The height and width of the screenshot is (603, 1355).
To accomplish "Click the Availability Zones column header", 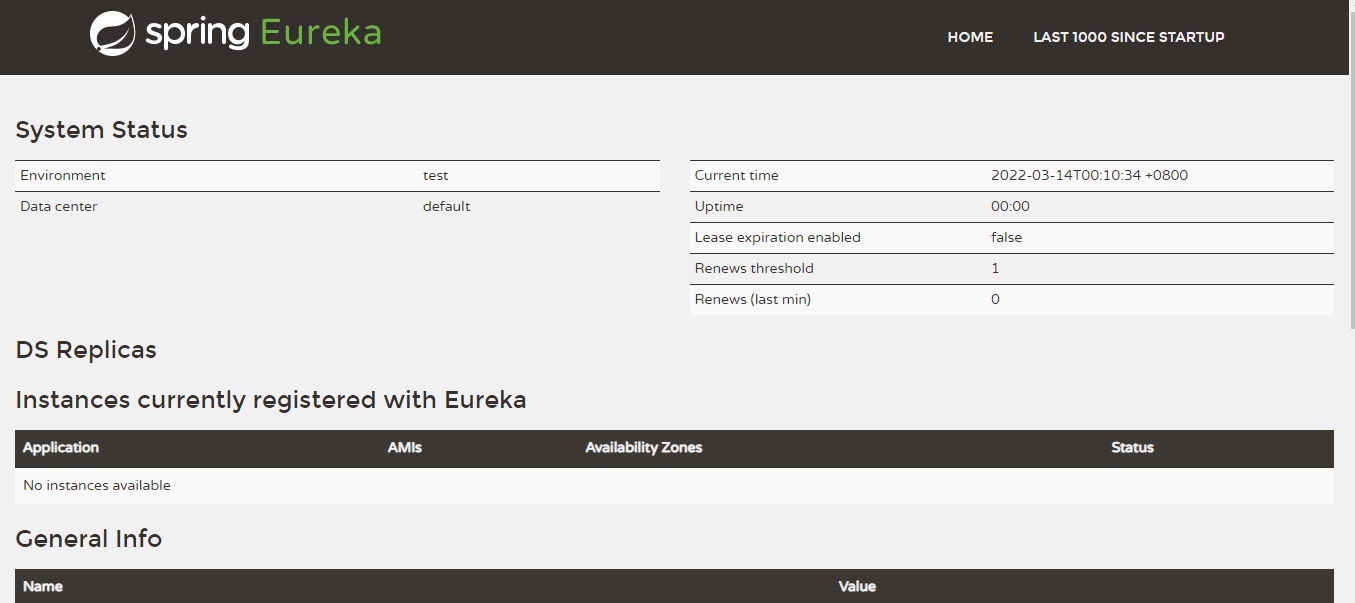I will pyautogui.click(x=644, y=447).
